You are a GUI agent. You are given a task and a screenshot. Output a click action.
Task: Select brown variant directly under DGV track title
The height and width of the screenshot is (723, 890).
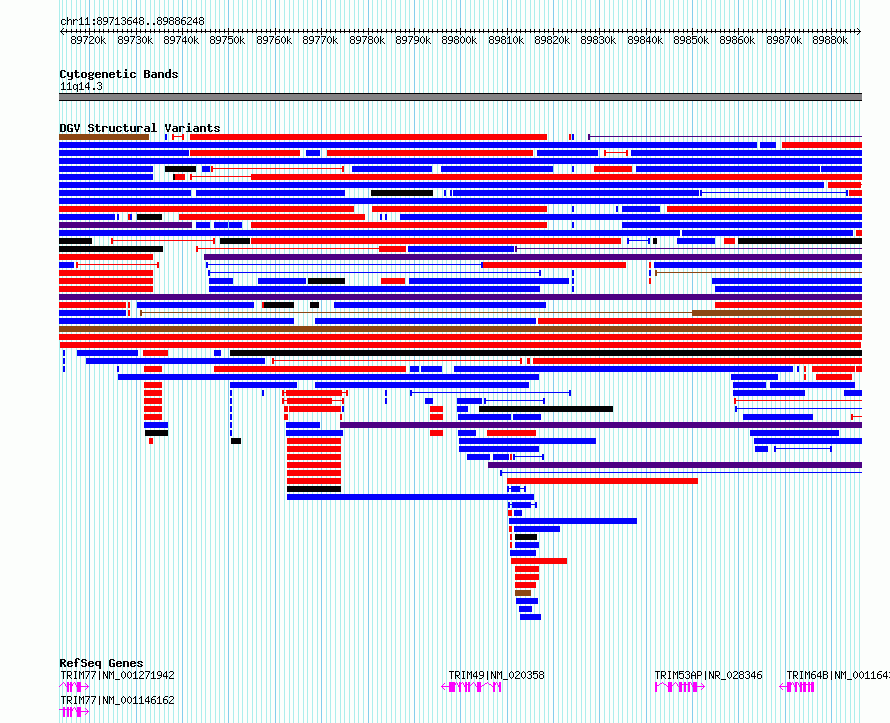point(104,137)
